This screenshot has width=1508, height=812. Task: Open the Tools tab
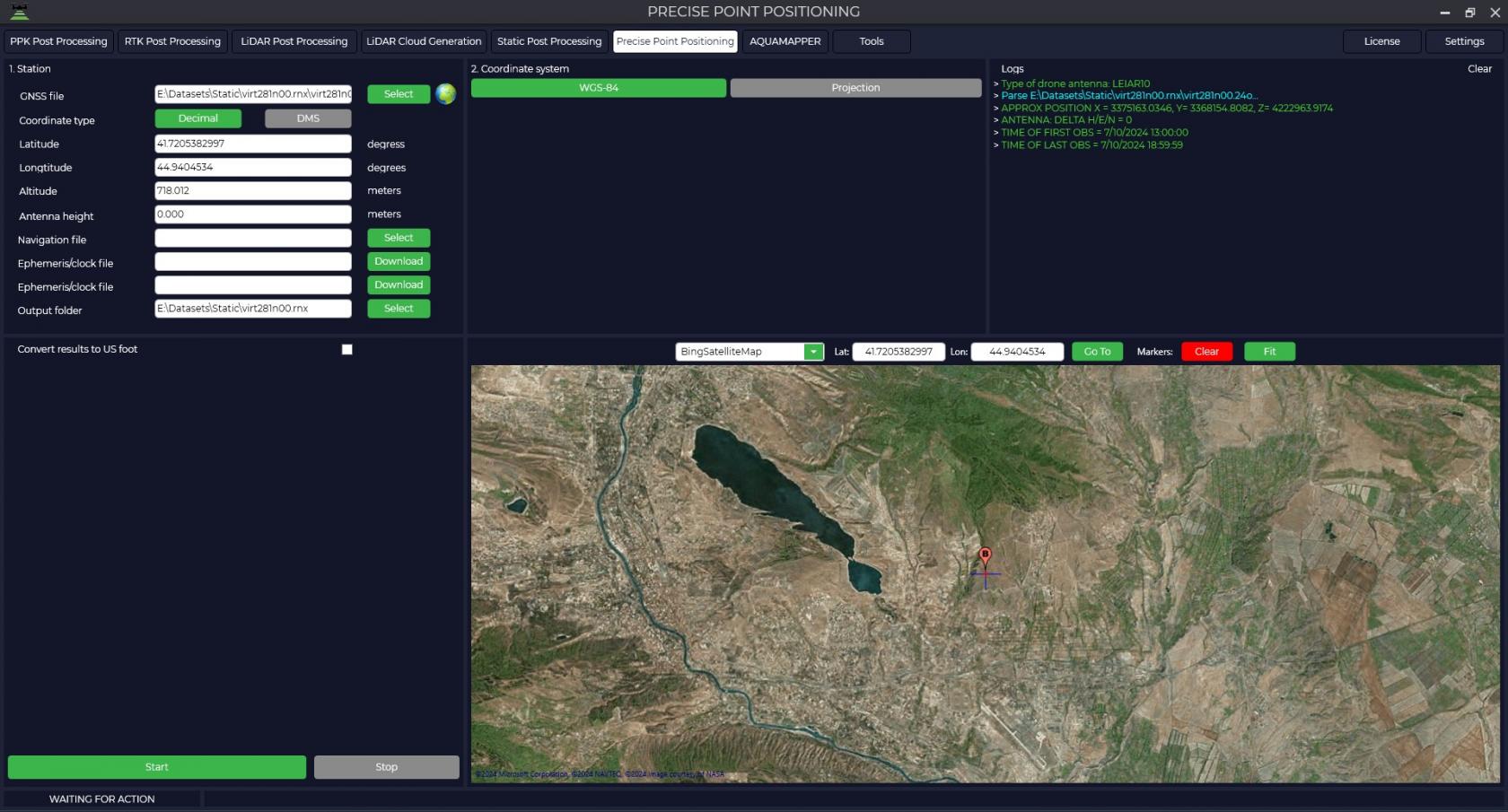click(x=872, y=41)
